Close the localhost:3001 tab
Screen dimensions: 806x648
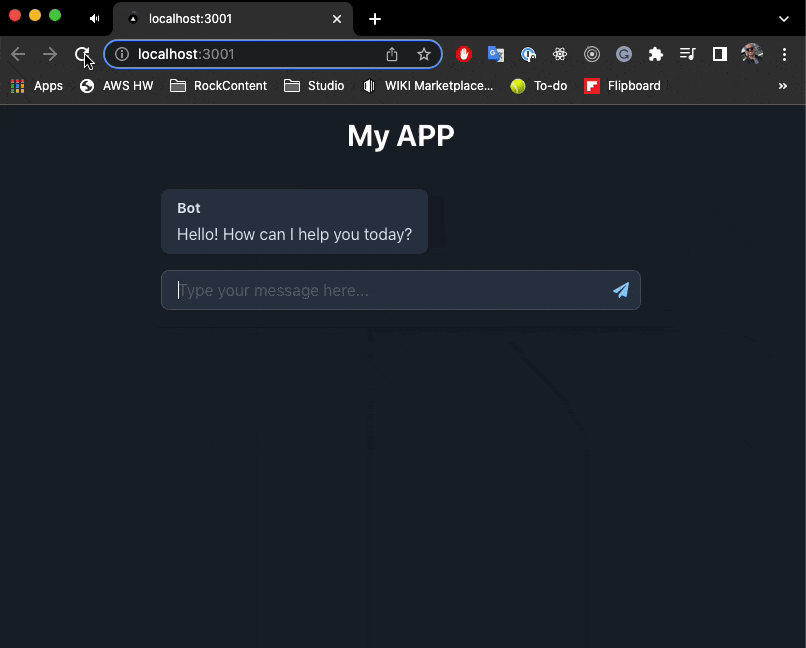point(337,19)
